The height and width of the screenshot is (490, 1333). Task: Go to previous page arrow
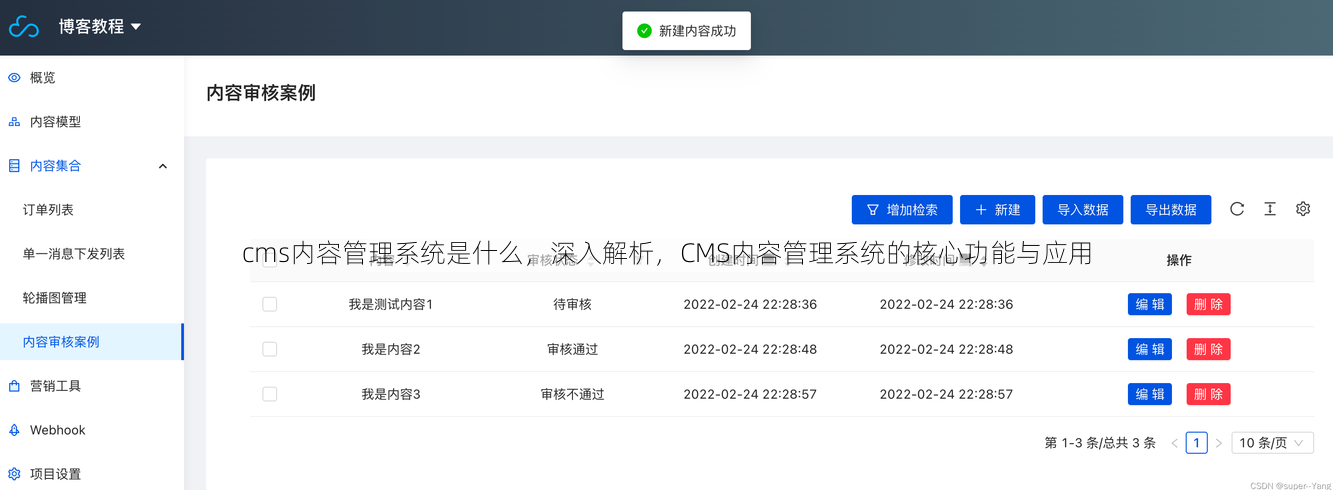[1175, 443]
